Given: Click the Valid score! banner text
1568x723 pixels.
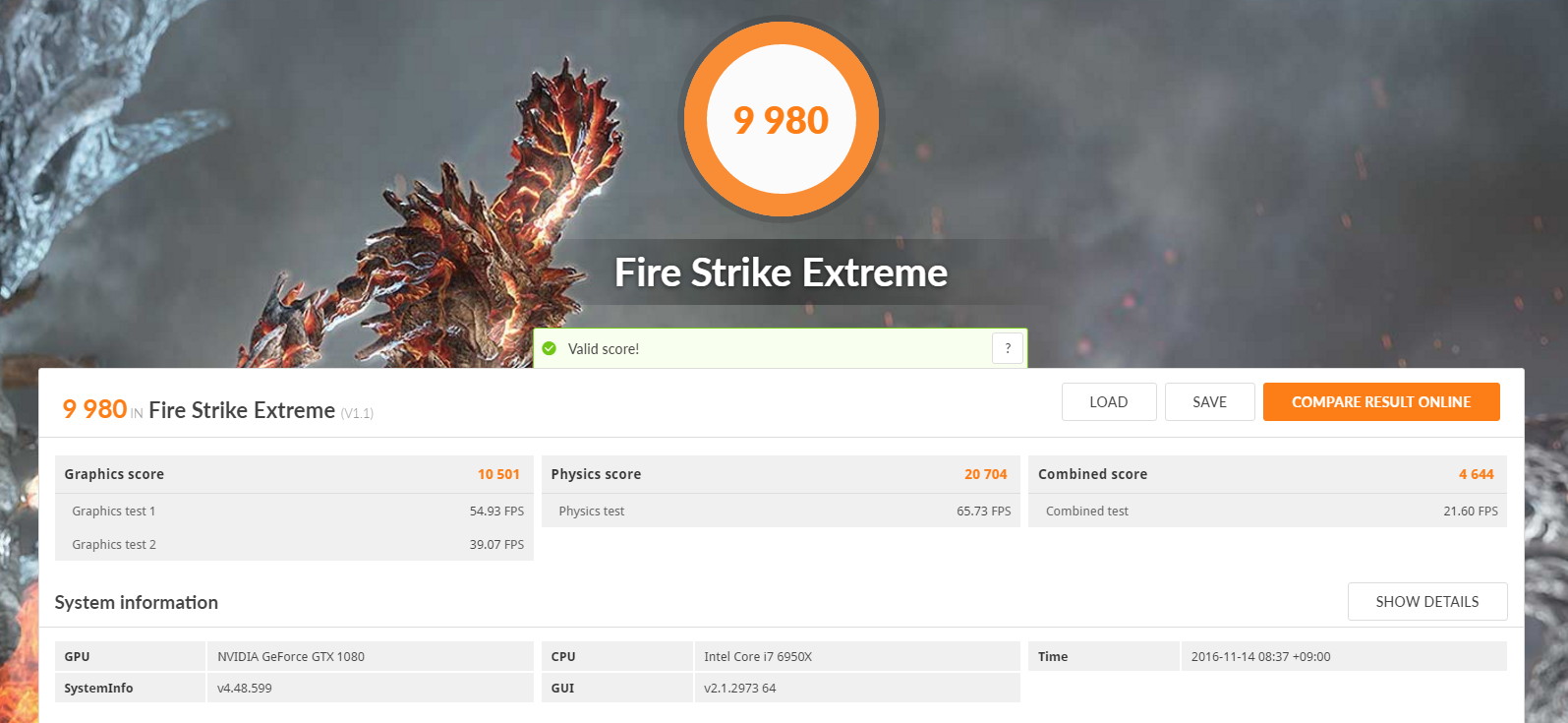Looking at the screenshot, I should click(604, 349).
